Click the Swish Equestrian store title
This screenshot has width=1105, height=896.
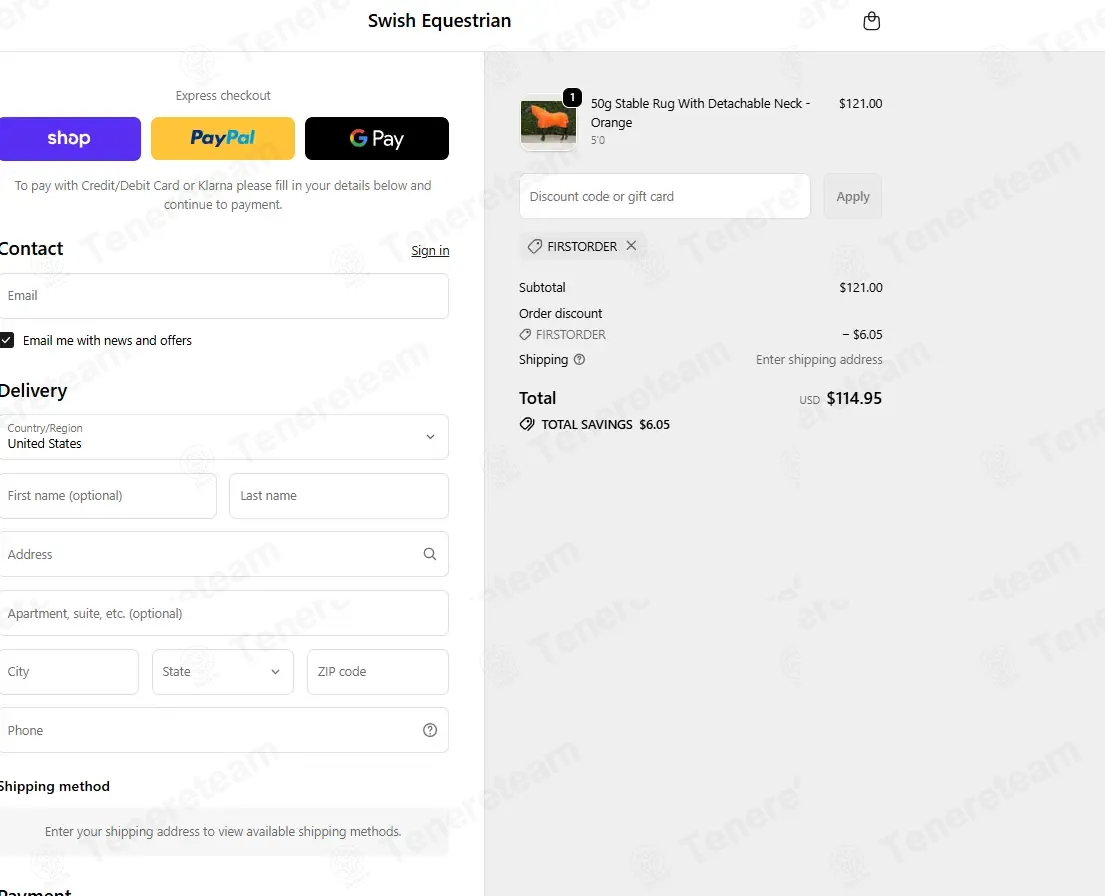(440, 21)
